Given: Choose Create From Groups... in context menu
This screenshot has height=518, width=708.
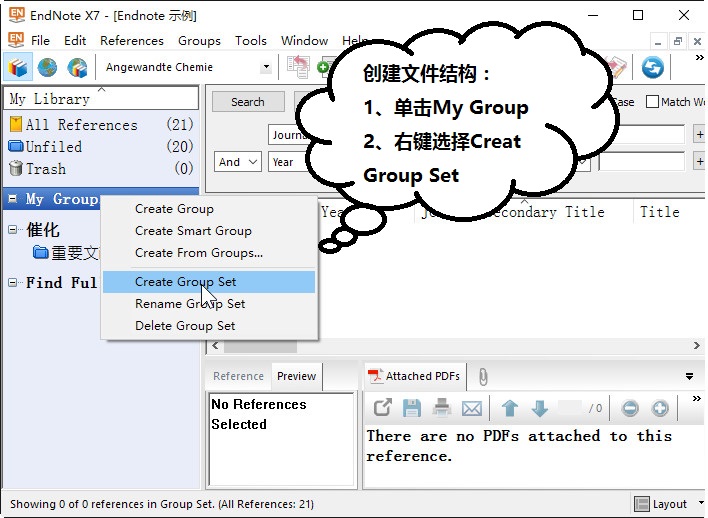Looking at the screenshot, I should 209,253.
